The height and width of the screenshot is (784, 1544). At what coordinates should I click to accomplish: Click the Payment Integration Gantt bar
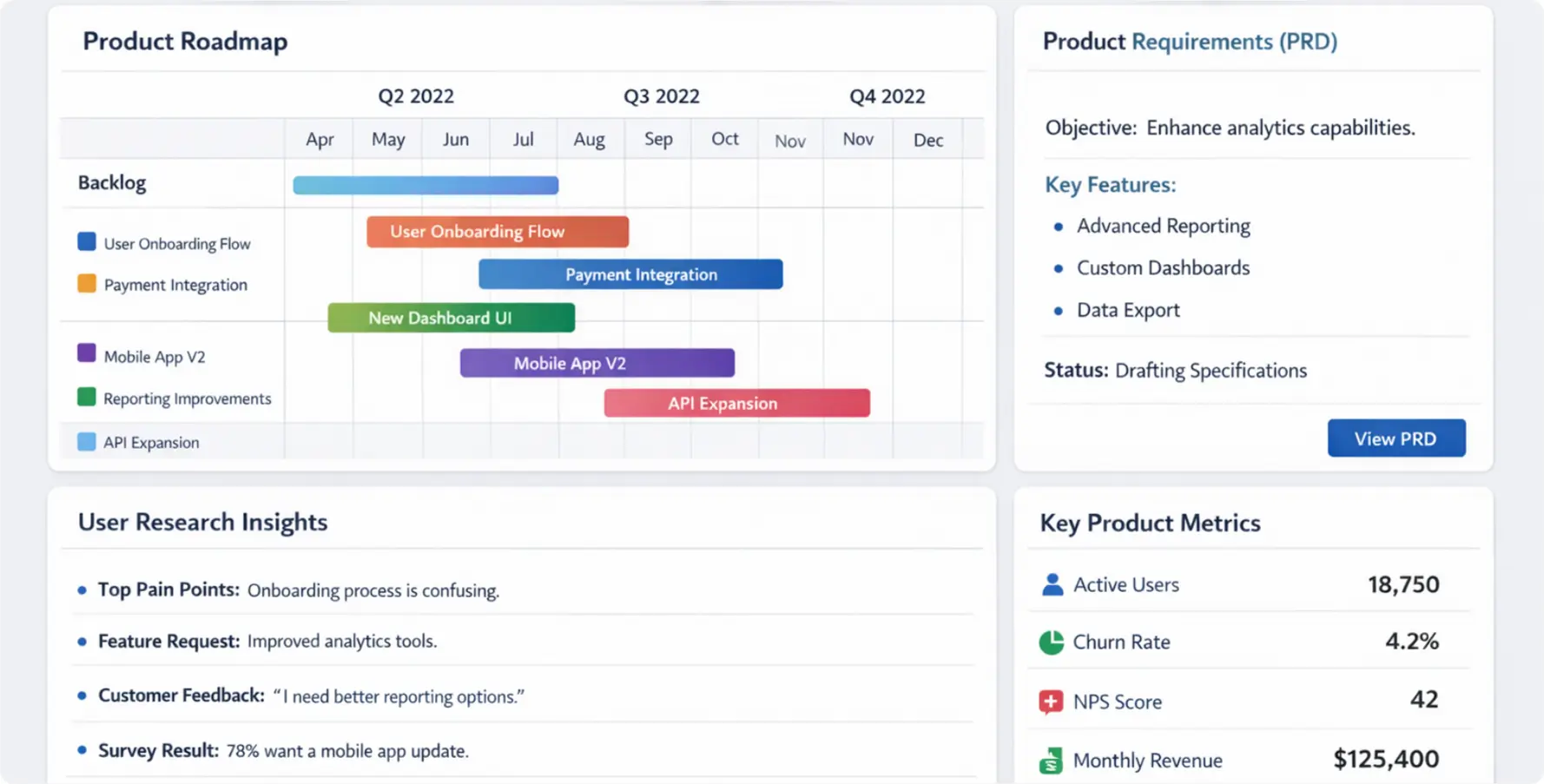630,274
